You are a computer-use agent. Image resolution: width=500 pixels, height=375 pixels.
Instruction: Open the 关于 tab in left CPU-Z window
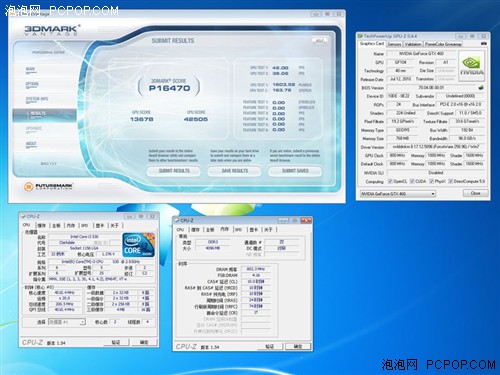tap(115, 225)
